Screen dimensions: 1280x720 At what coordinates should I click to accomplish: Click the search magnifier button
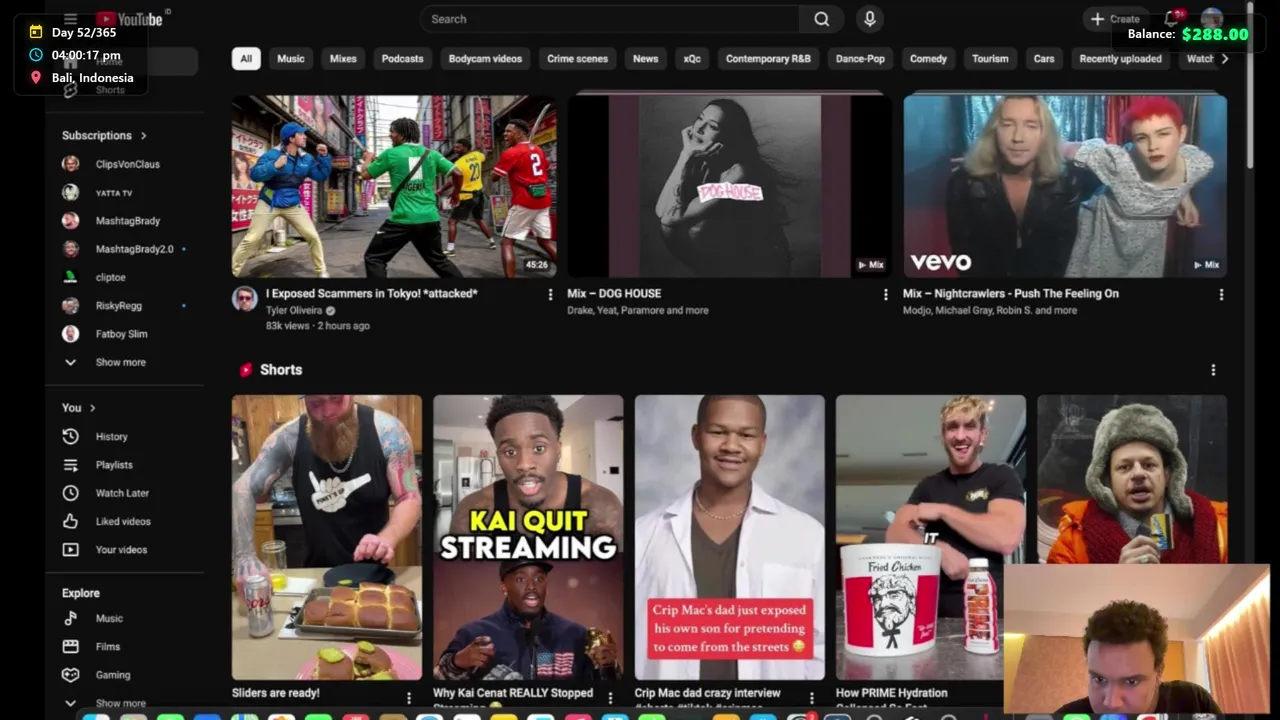pos(821,19)
